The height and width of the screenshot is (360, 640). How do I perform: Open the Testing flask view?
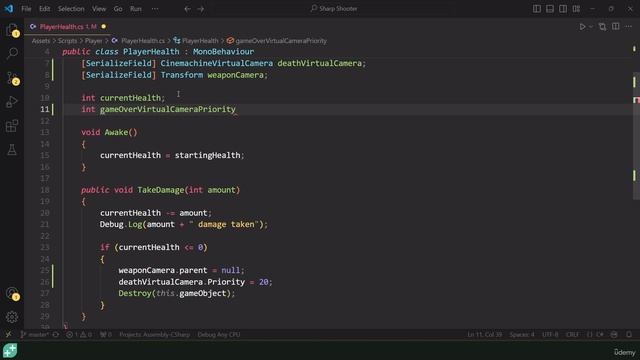12,150
